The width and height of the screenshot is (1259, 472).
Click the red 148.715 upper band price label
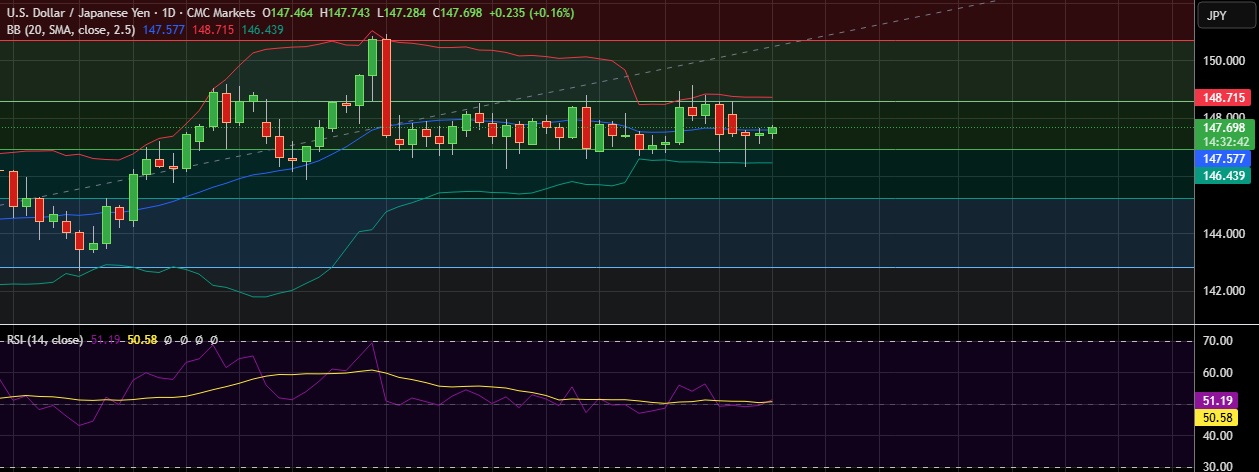tap(1223, 98)
